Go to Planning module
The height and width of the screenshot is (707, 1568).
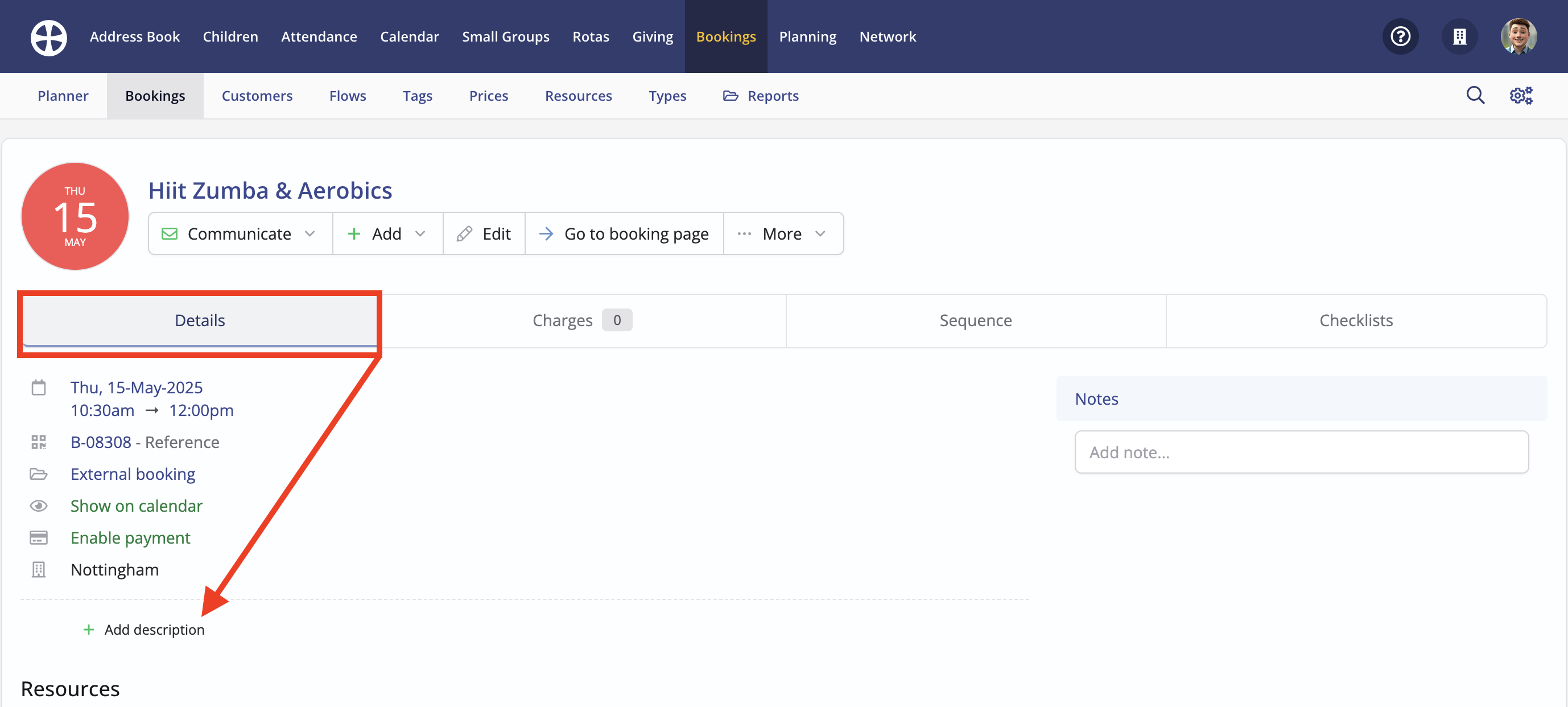(808, 36)
